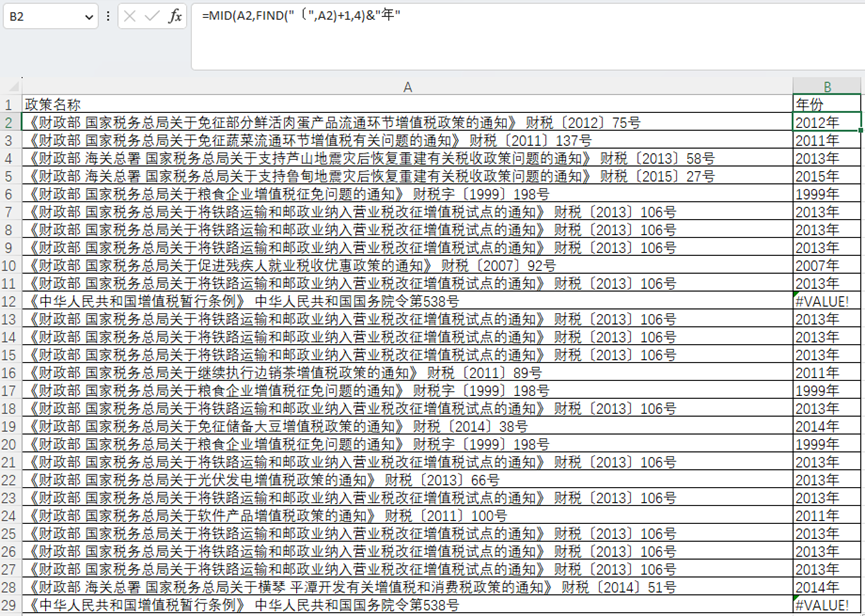
Task: Select cell B19 showing 2014年
Action: (x=826, y=426)
